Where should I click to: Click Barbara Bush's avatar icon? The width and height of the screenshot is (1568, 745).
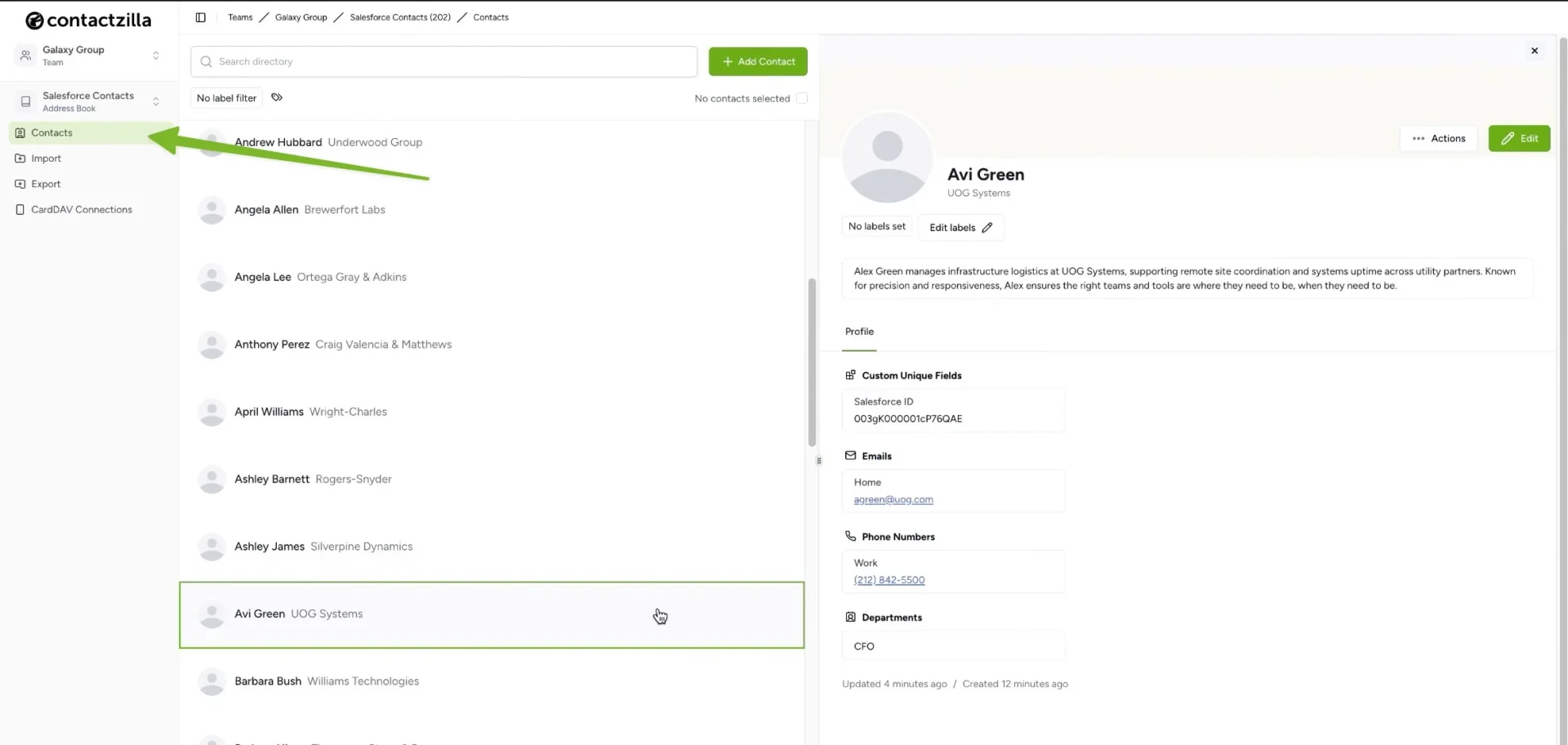click(x=212, y=682)
